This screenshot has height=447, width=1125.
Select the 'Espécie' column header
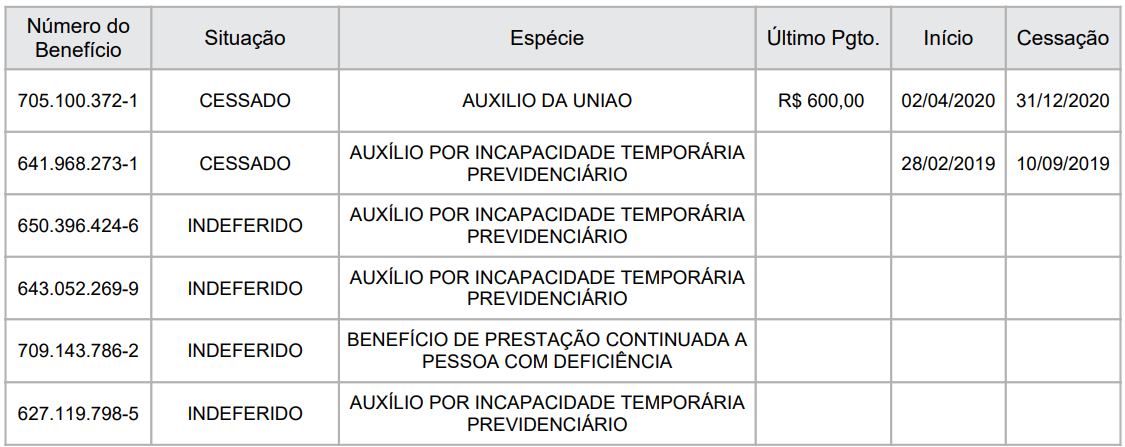click(x=547, y=38)
